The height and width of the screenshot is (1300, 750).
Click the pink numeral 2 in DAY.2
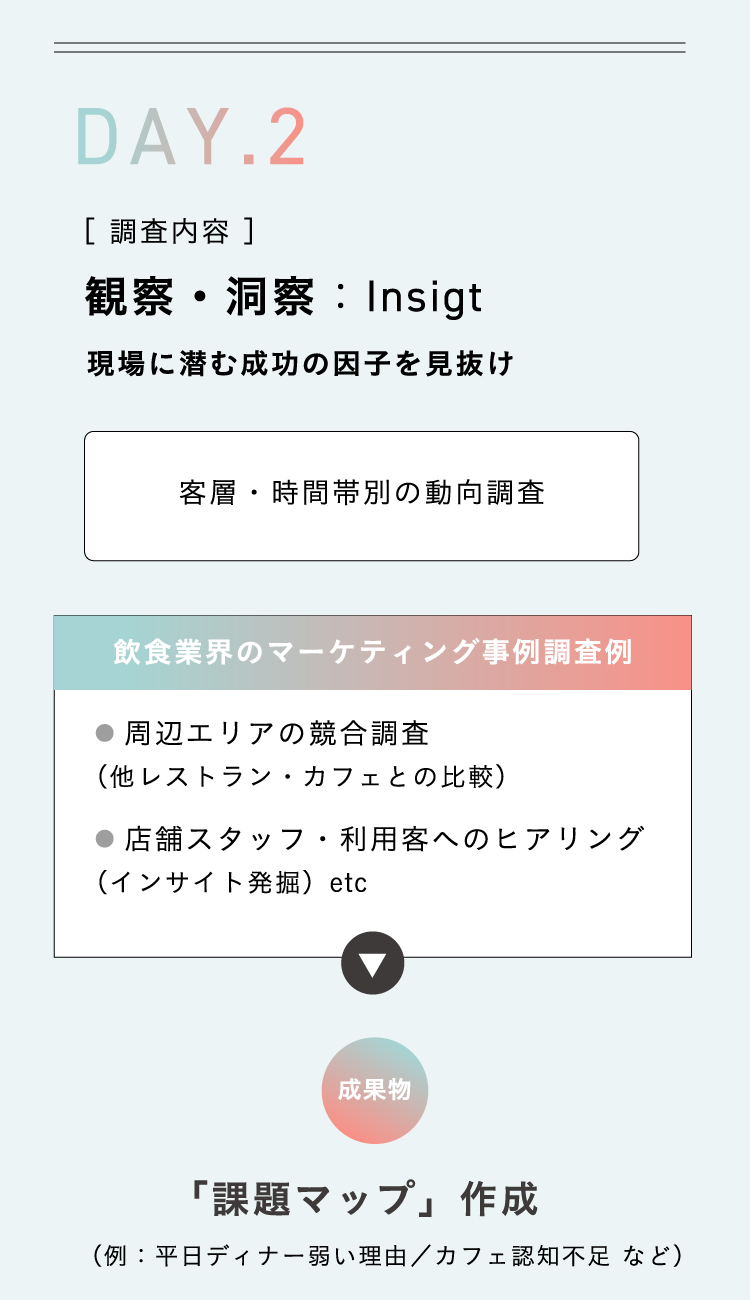(287, 137)
